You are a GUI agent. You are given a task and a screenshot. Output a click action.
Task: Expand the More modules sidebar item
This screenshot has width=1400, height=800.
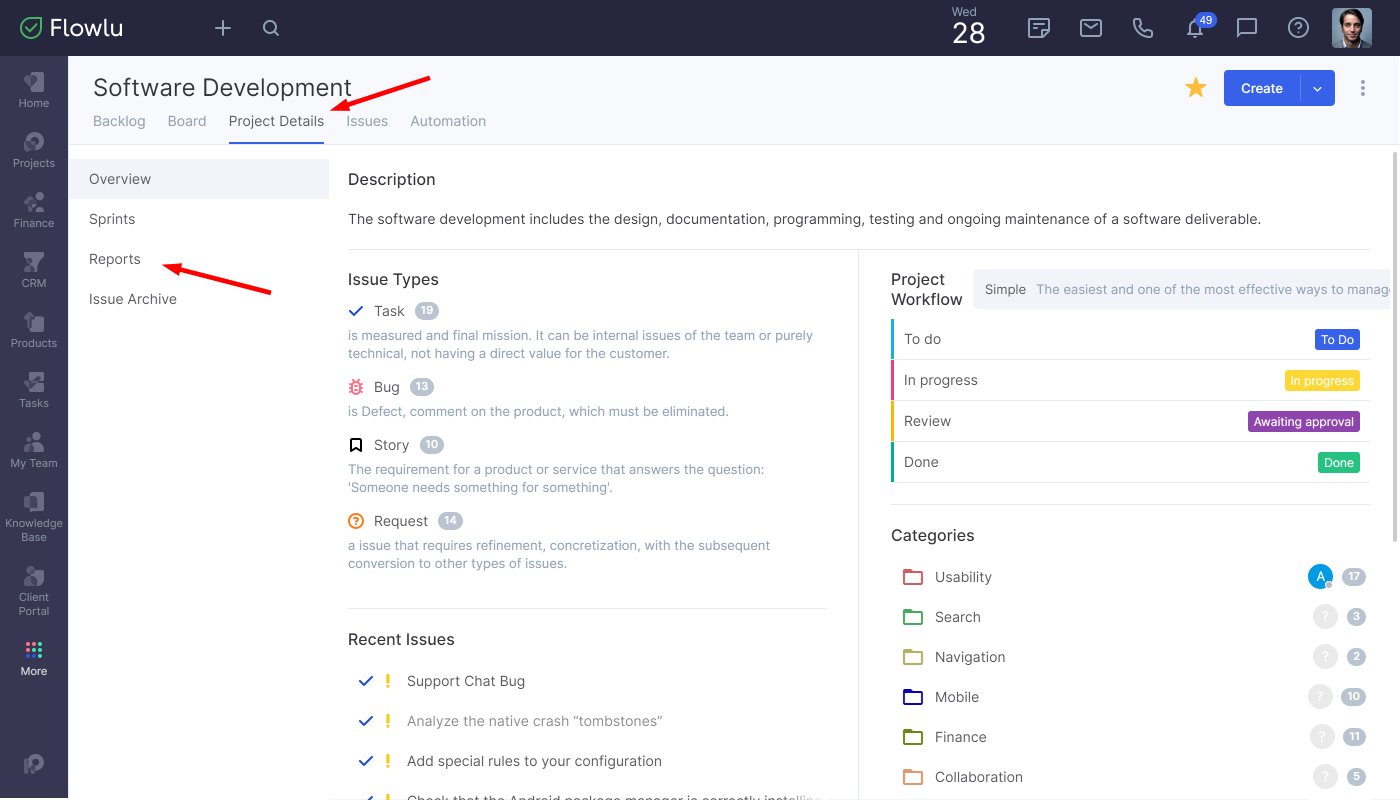click(34, 658)
